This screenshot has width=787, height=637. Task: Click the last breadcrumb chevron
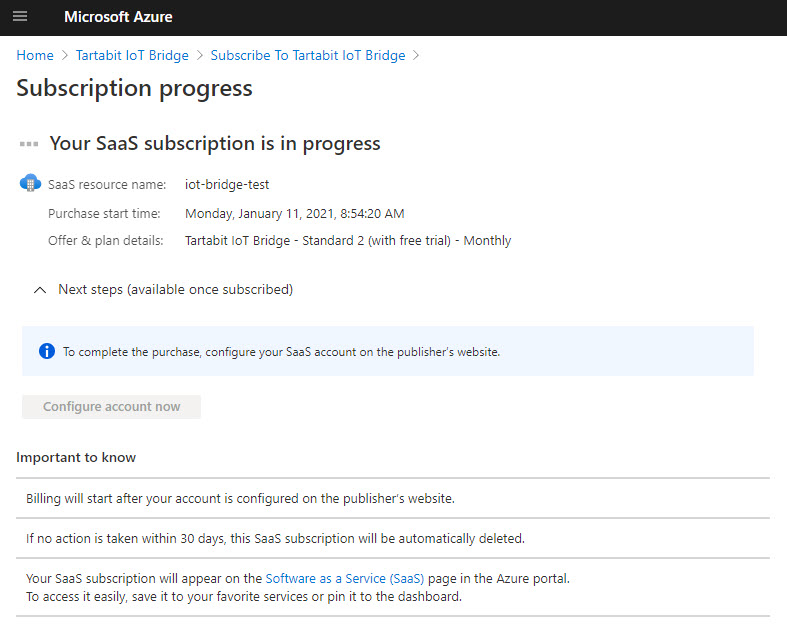(416, 55)
